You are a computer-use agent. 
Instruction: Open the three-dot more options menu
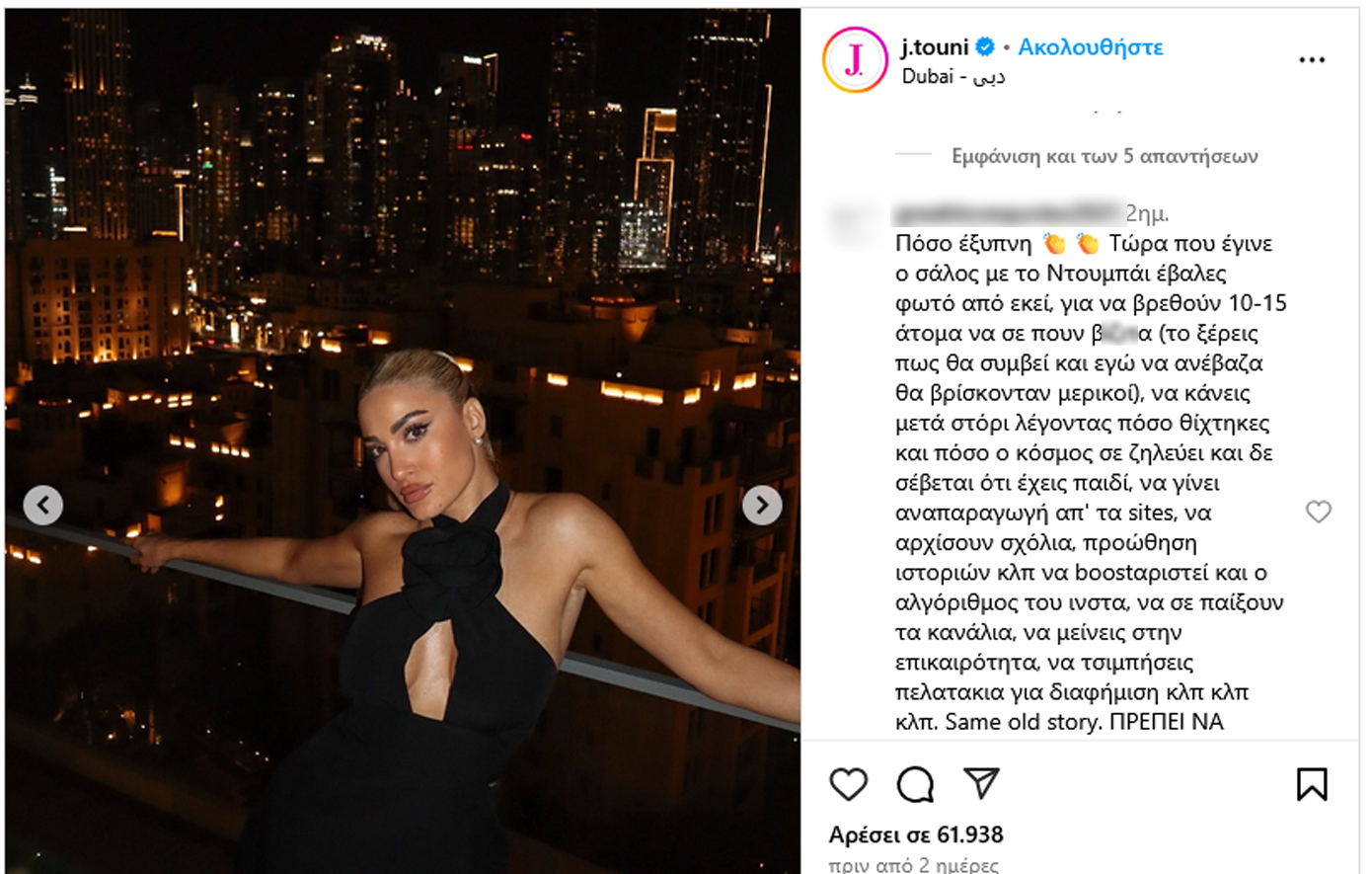pyautogui.click(x=1312, y=60)
